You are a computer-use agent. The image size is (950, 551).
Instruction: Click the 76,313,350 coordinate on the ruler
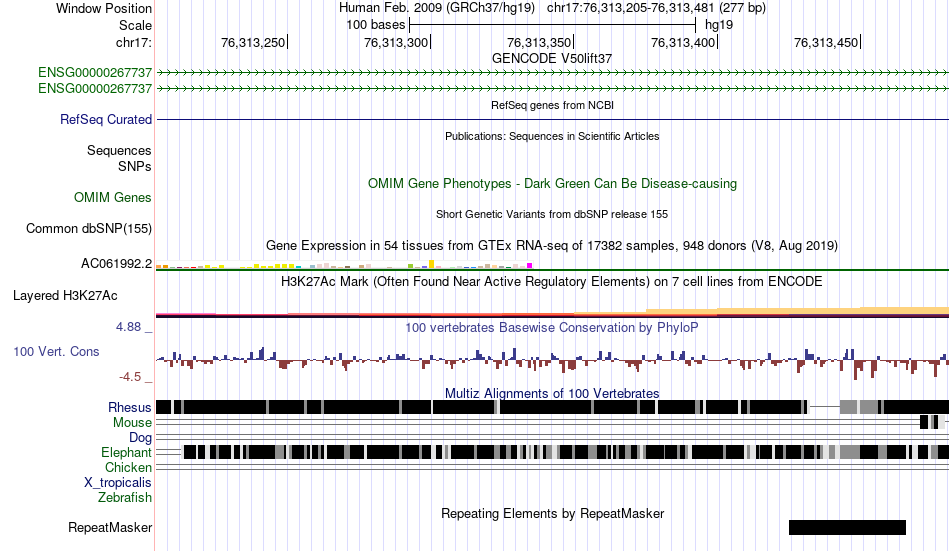[x=539, y=42]
